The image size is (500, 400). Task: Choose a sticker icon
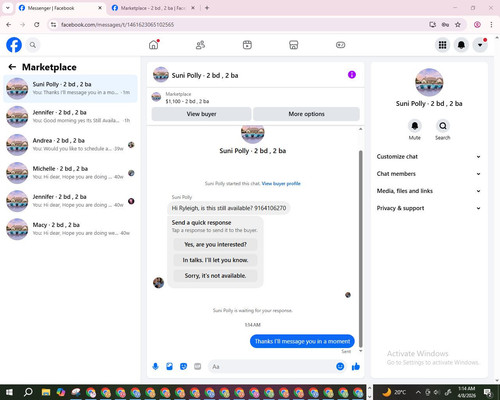click(183, 367)
